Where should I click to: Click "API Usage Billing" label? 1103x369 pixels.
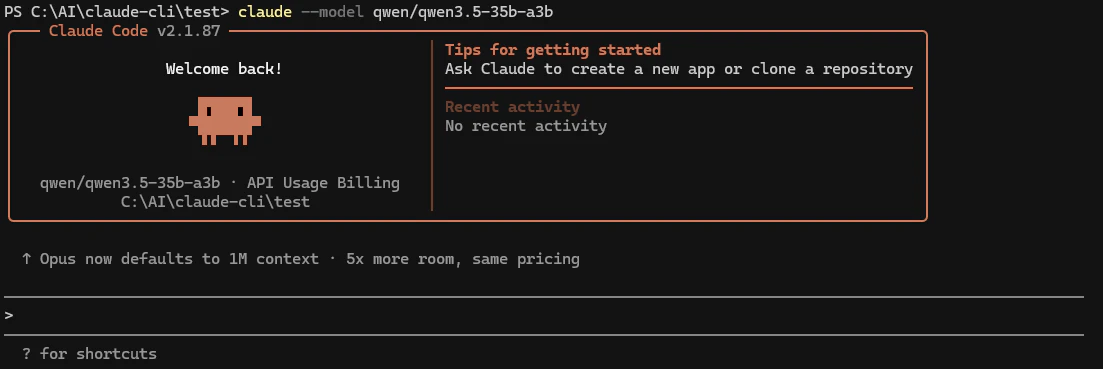click(324, 183)
